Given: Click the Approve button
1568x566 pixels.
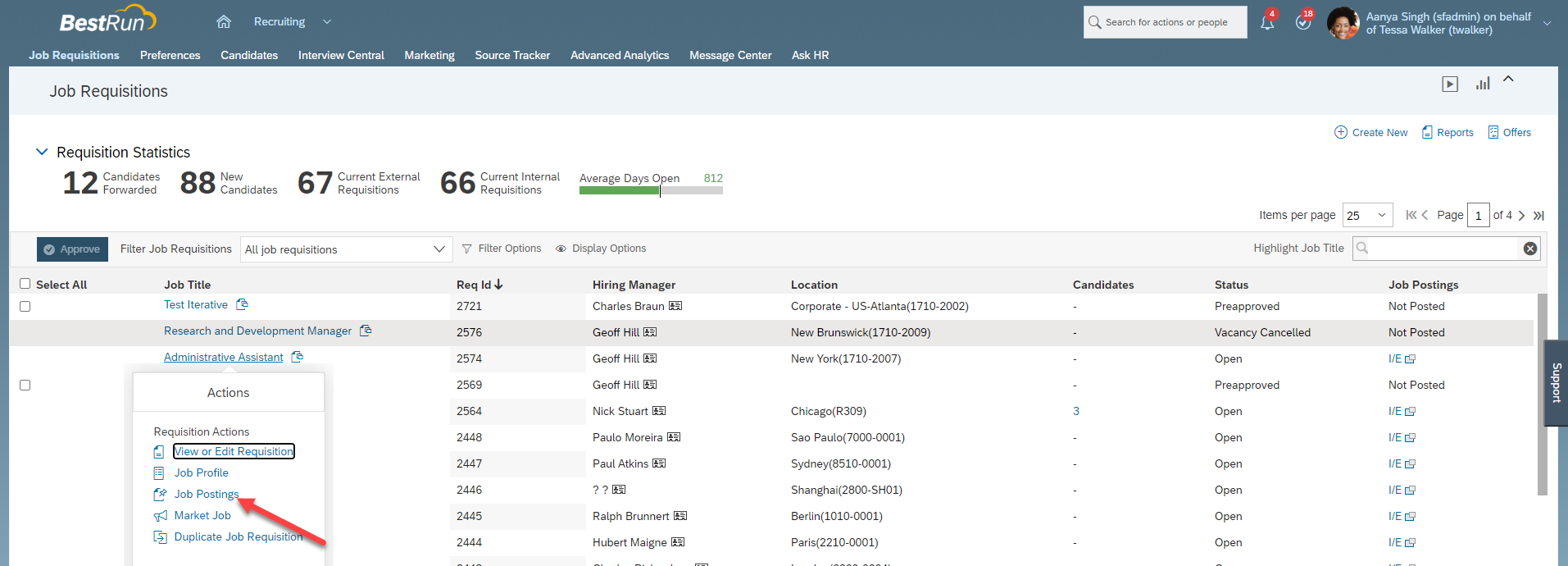Looking at the screenshot, I should pyautogui.click(x=72, y=249).
